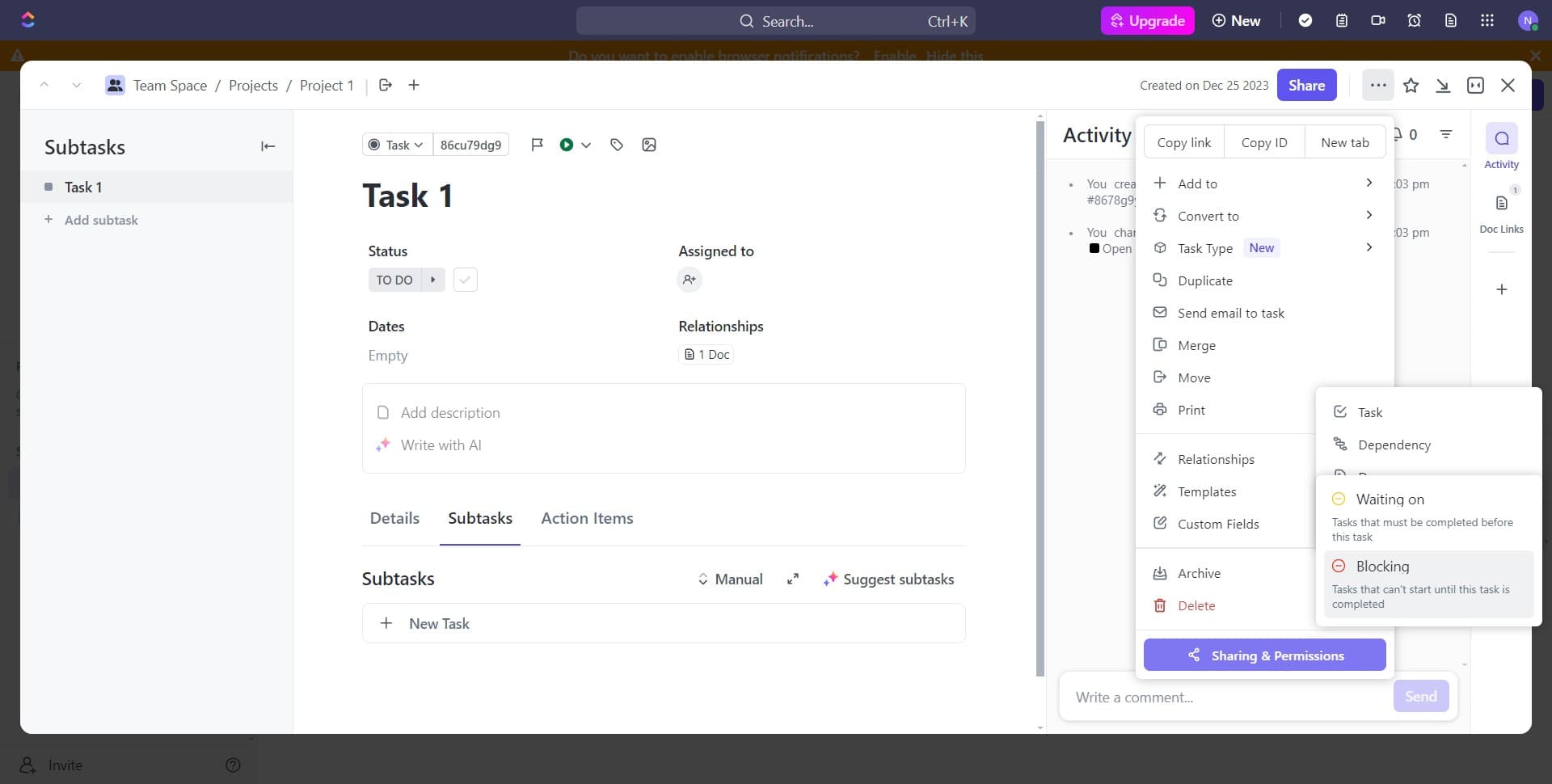Select Duplicate from the task menu
The width and height of the screenshot is (1552, 784).
click(x=1204, y=280)
